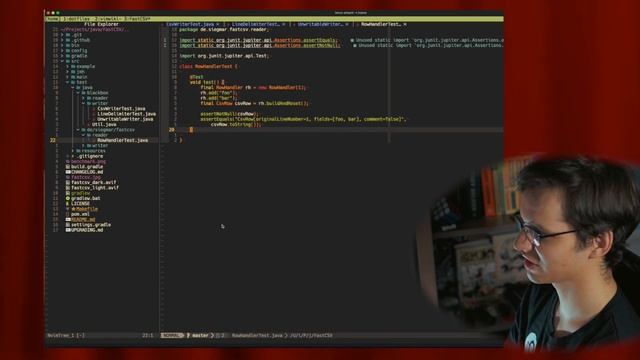Click the config folder icon
Screen dimensions: 640x360
point(68,51)
